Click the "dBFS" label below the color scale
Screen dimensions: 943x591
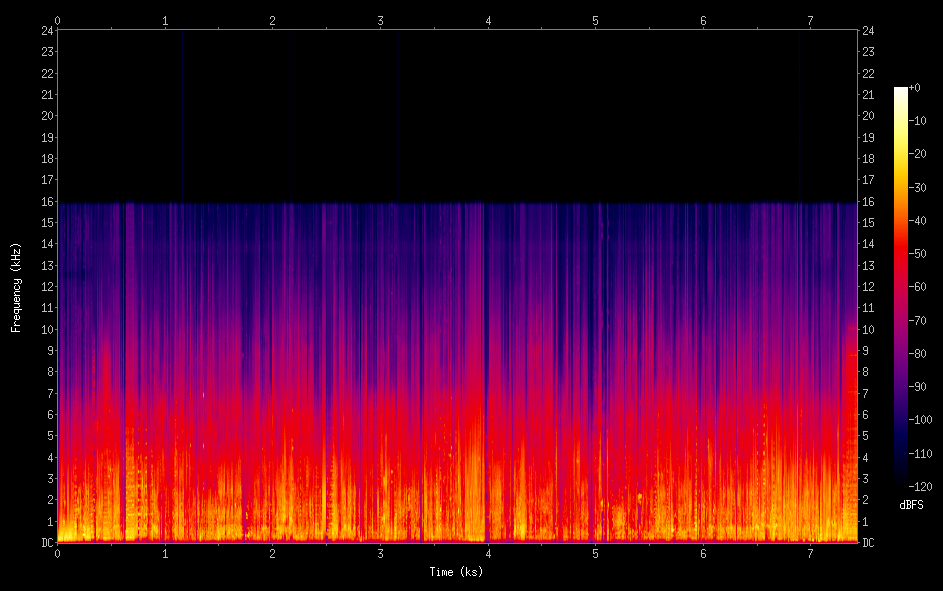pos(911,505)
